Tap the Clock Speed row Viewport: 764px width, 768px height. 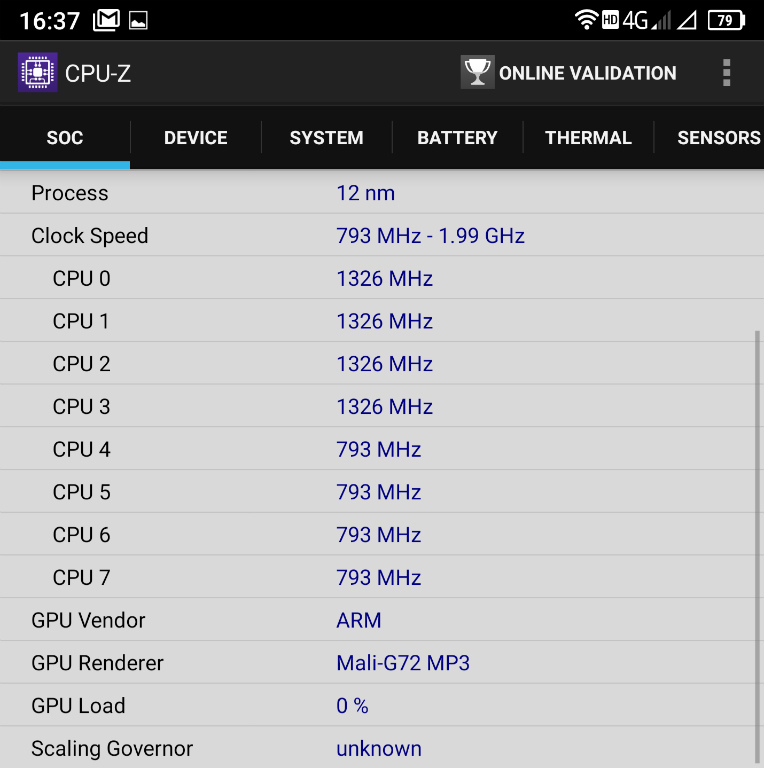[380, 236]
